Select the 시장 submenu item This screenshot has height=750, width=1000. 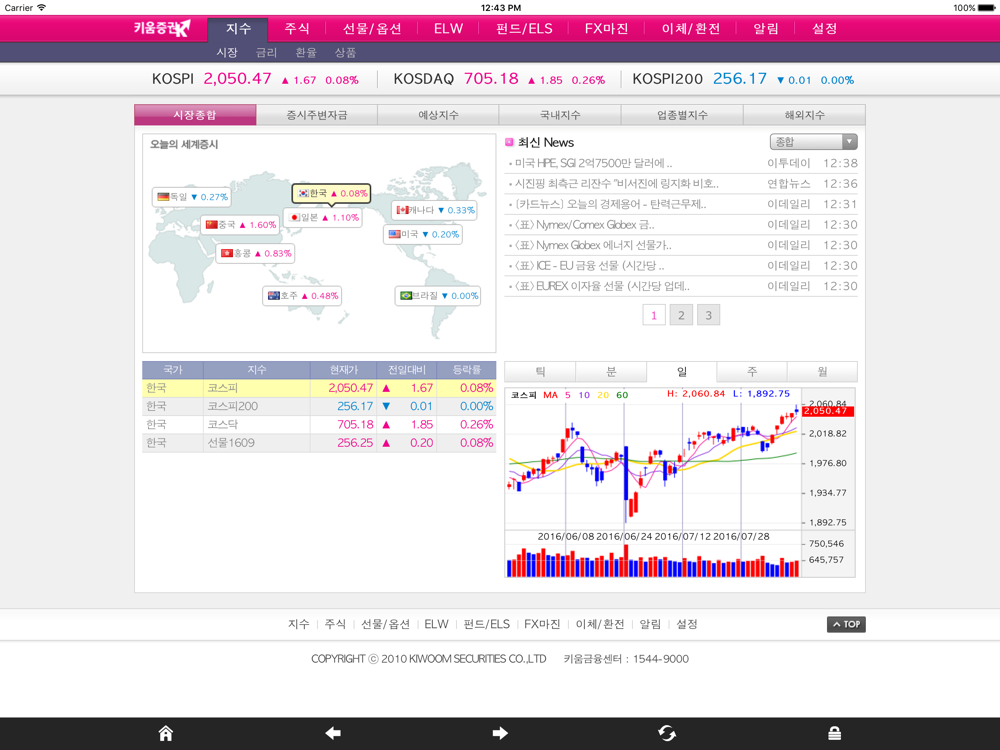[227, 52]
